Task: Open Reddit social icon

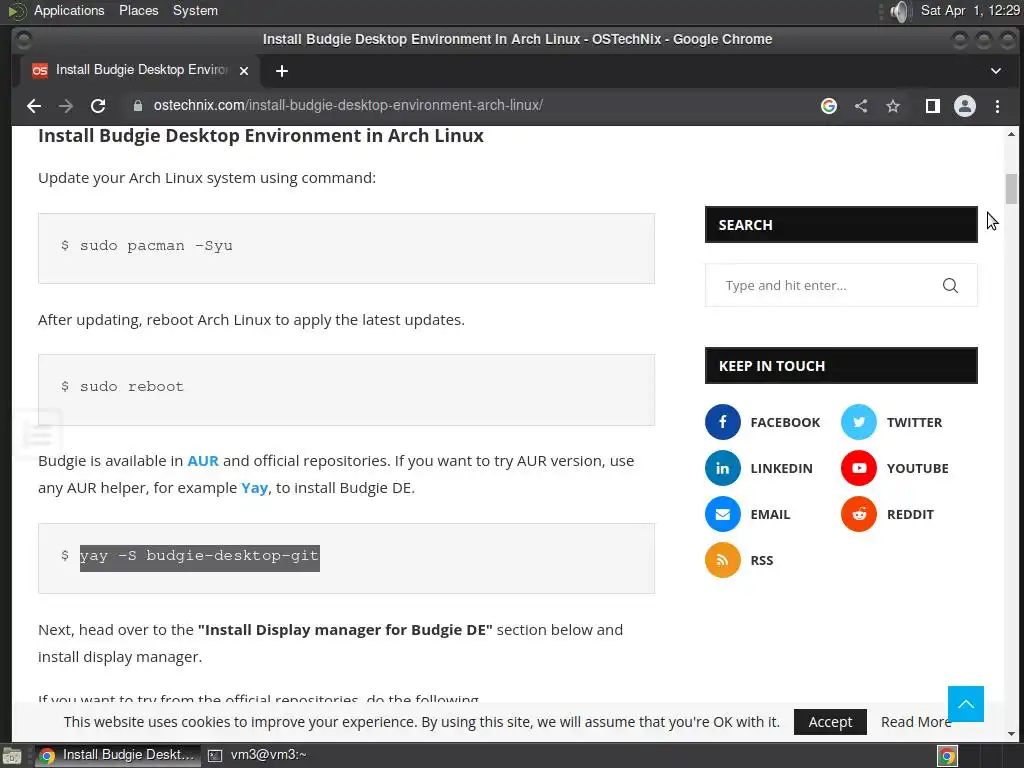Action: coord(858,514)
